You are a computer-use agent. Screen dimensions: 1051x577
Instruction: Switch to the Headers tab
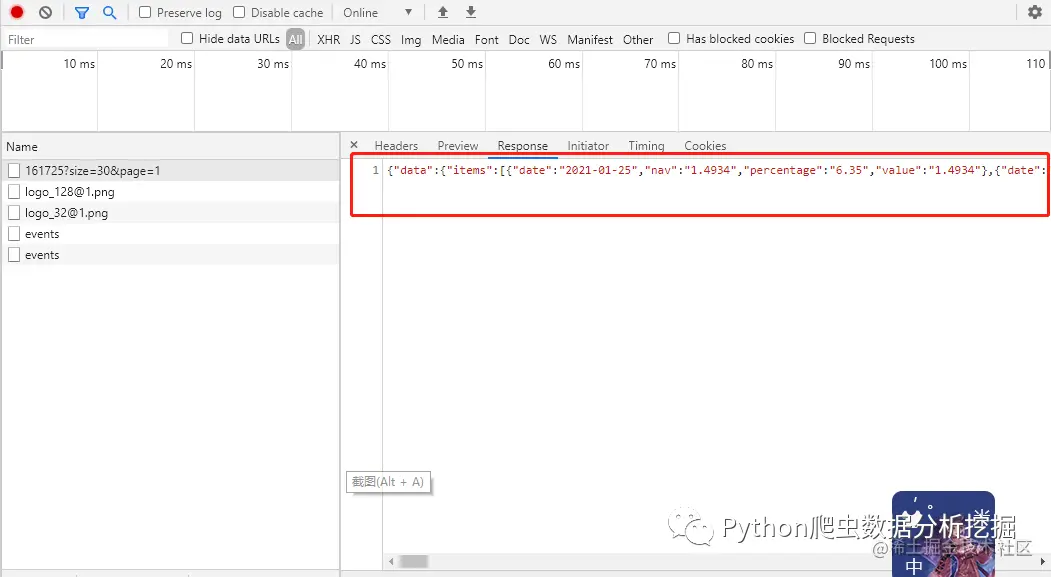click(x=396, y=145)
